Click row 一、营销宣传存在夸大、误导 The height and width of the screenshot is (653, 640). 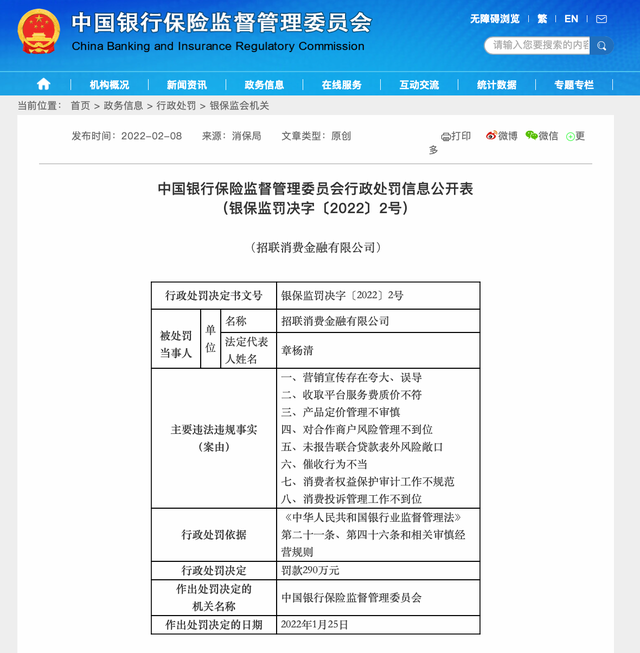pos(351,377)
